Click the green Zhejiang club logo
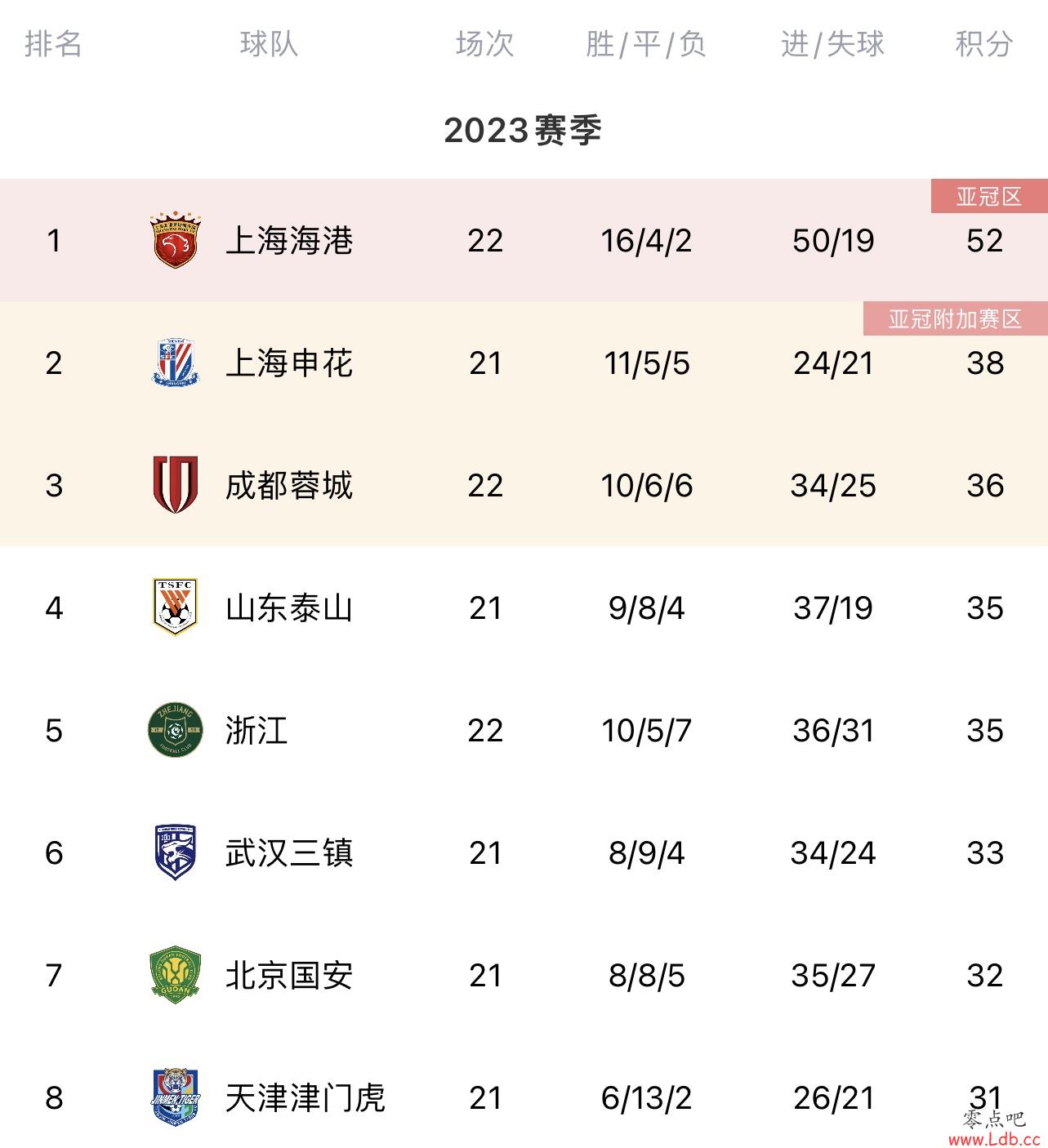The image size is (1048, 1148). tap(176, 730)
